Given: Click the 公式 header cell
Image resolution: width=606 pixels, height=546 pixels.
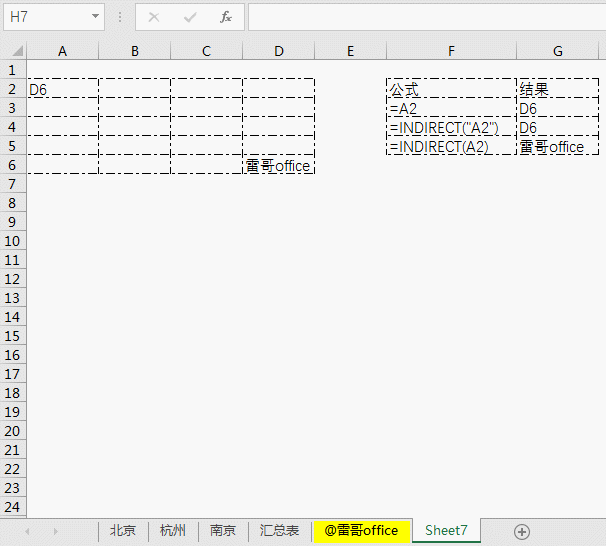Looking at the screenshot, I should pos(451,89).
